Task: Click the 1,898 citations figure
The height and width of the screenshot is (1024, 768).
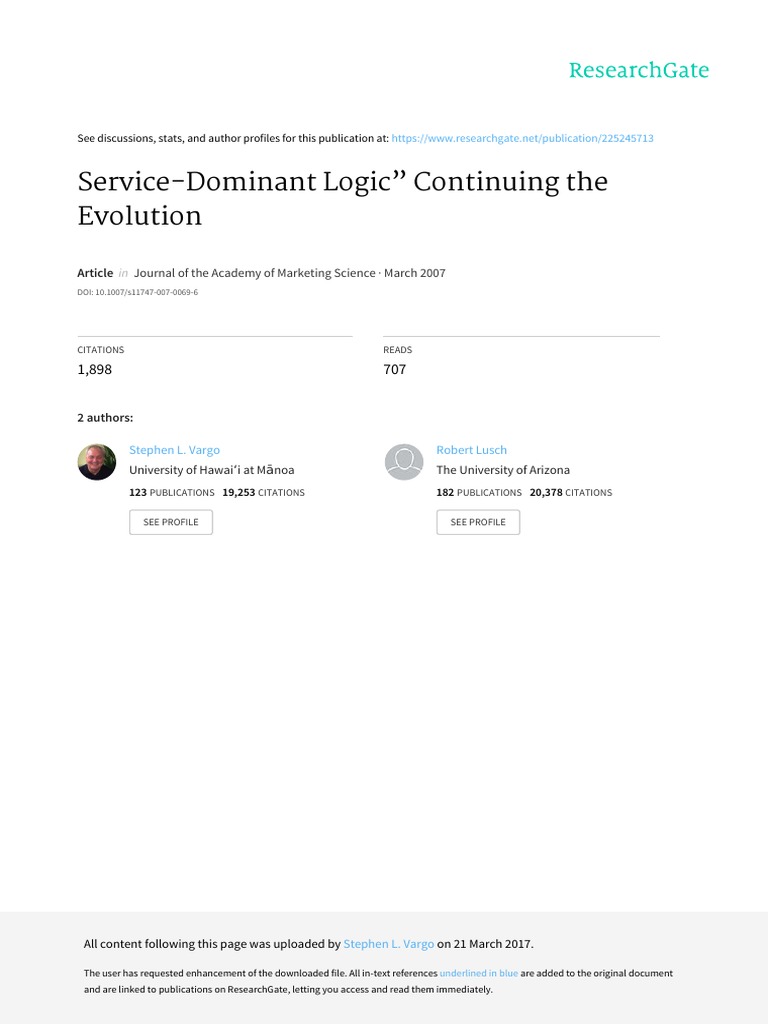Action: (x=95, y=370)
